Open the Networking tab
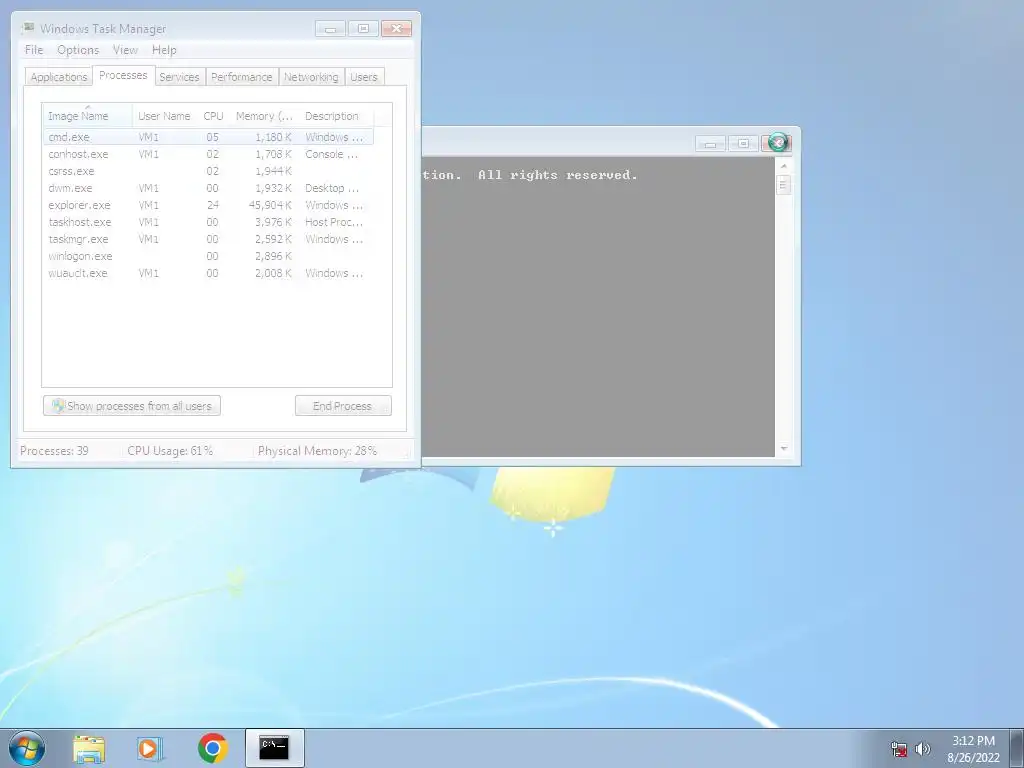This screenshot has width=1024, height=768. (x=311, y=77)
